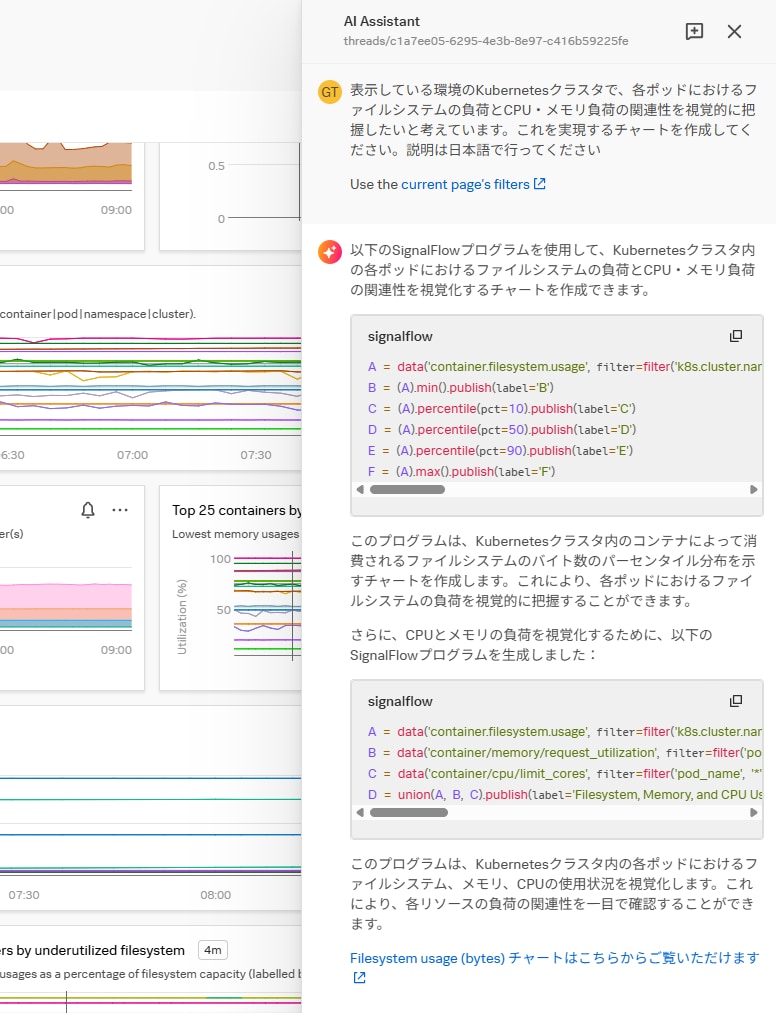This screenshot has width=776, height=1013.
Task: Copy the first signalflow code block
Action: pyautogui.click(x=735, y=336)
